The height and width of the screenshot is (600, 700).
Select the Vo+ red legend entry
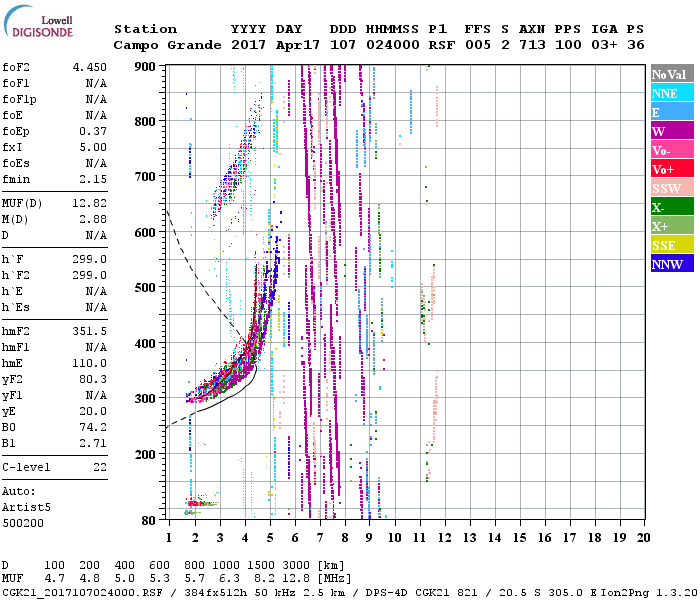[x=672, y=169]
